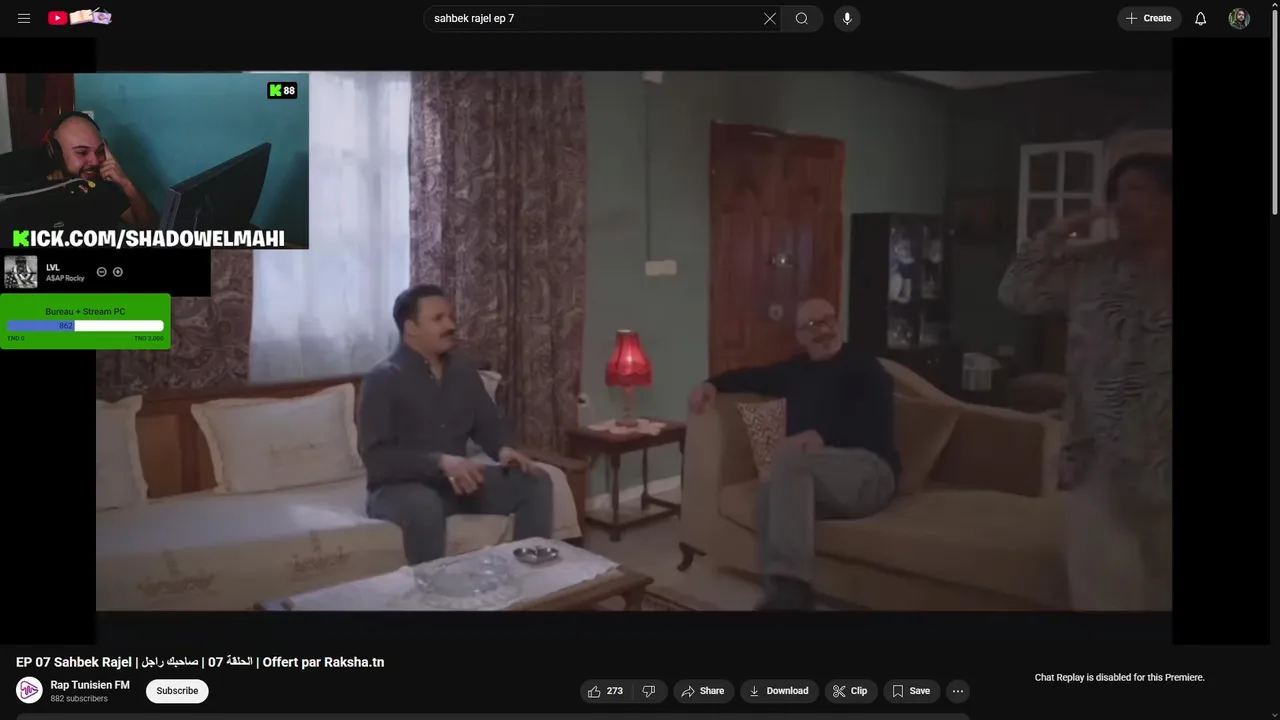Screen dimensions: 1280x720
Task: Open the Create button
Action: [x=1149, y=18]
